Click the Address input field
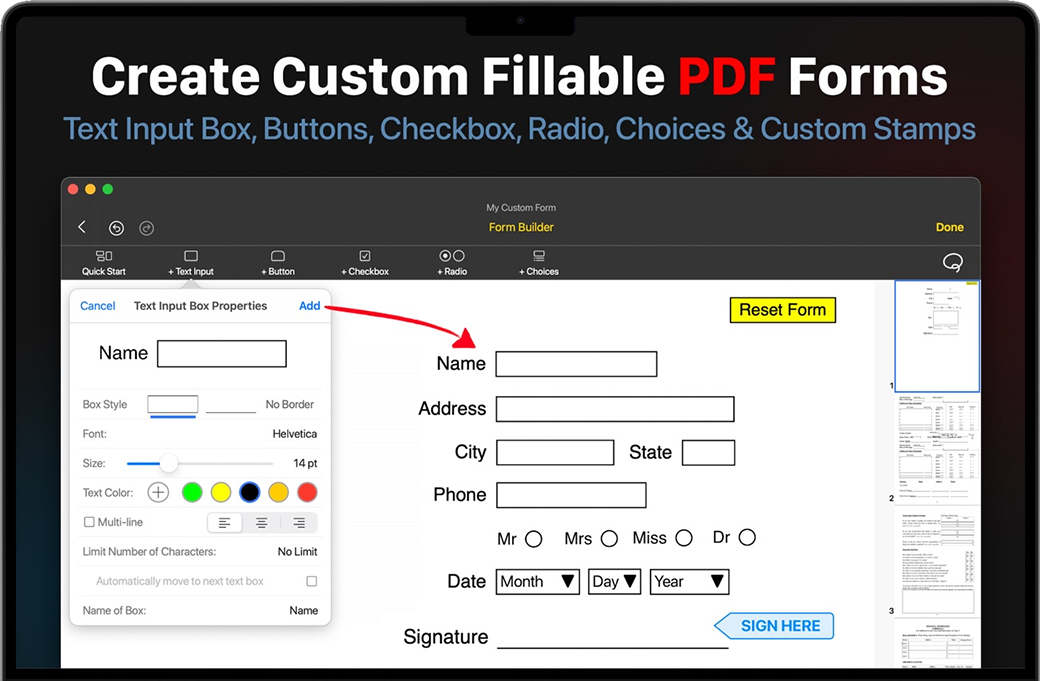This screenshot has width=1040, height=681. click(615, 409)
